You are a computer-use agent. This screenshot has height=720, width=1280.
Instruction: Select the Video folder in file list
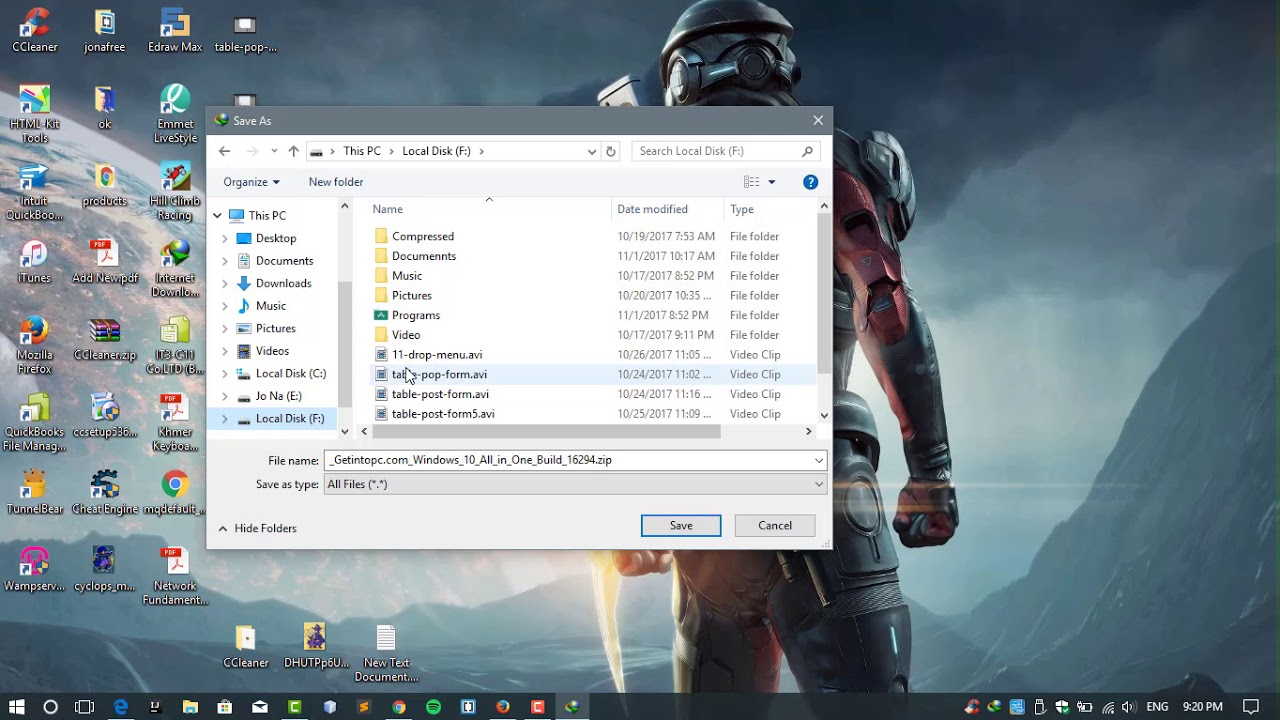click(x=406, y=335)
